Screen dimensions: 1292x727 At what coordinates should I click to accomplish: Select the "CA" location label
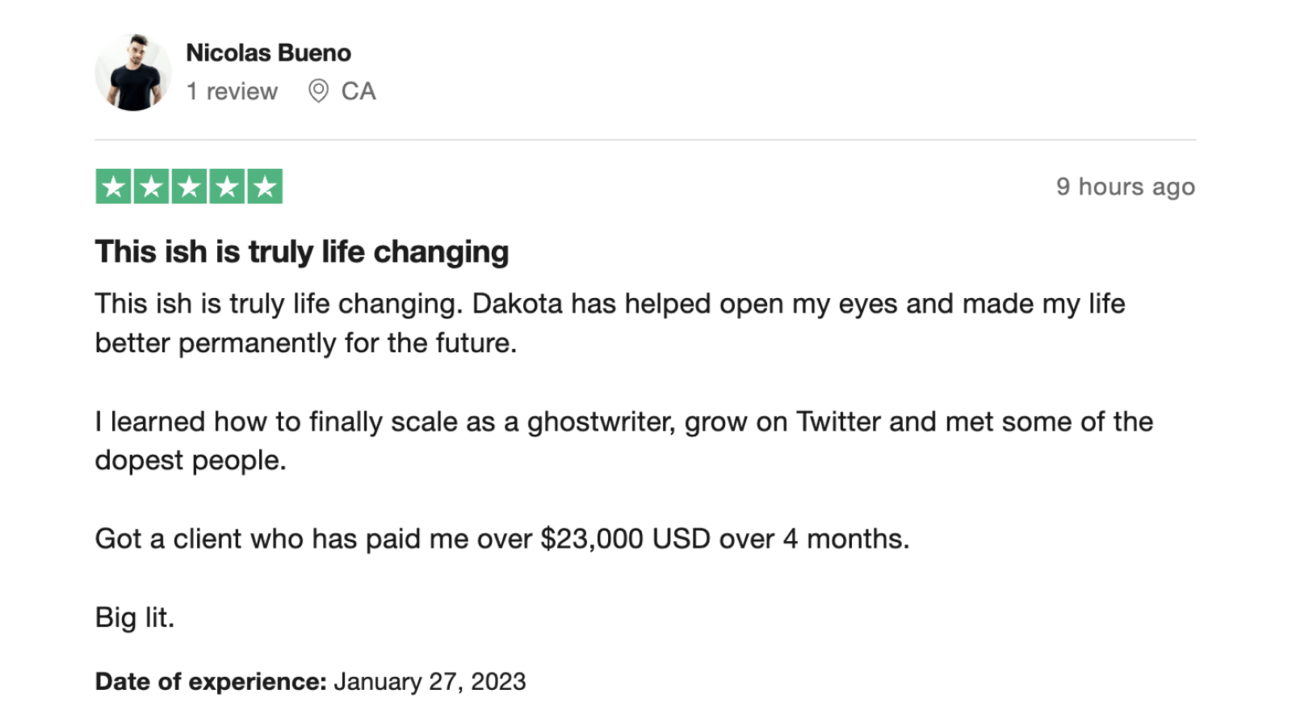click(358, 92)
